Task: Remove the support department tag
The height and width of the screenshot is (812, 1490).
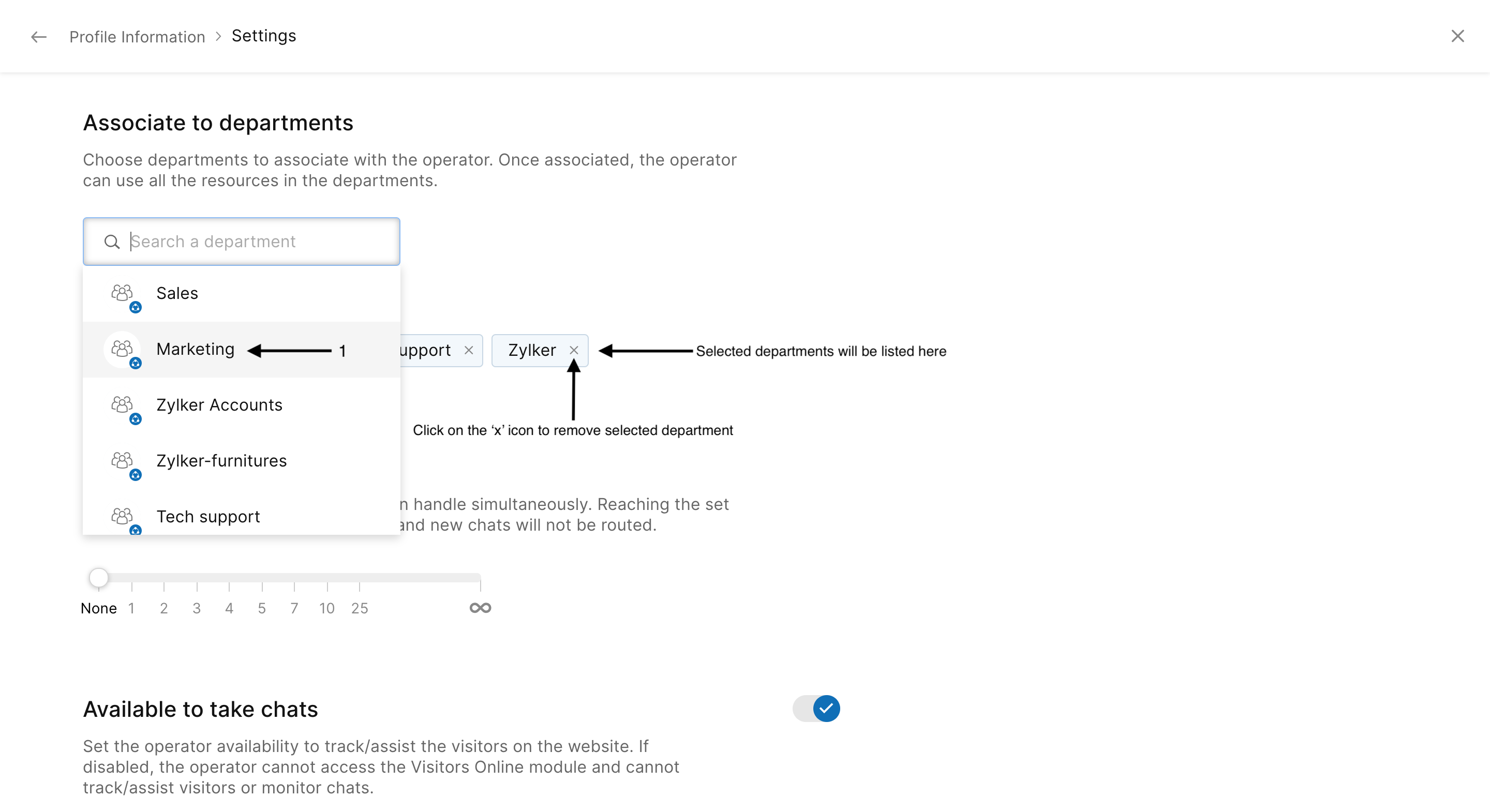Action: point(469,351)
